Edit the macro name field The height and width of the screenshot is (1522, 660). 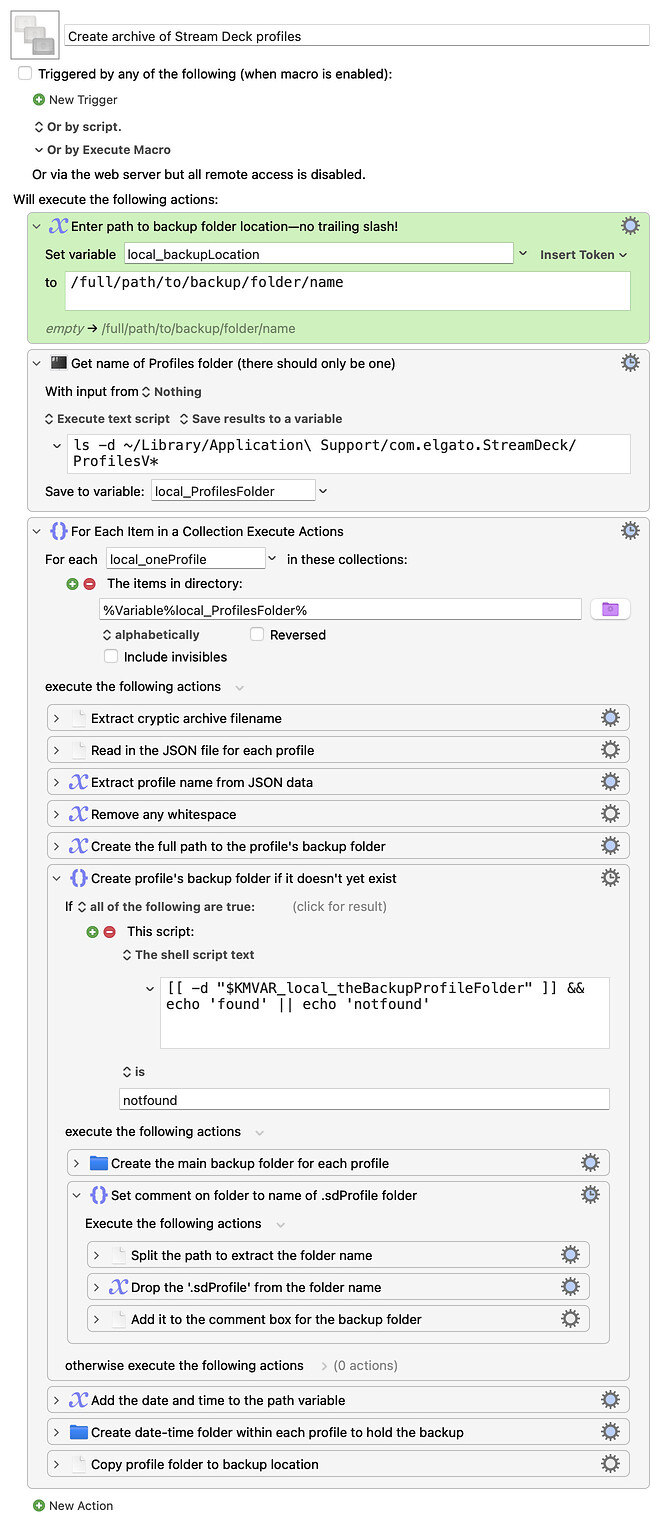[x=357, y=36]
